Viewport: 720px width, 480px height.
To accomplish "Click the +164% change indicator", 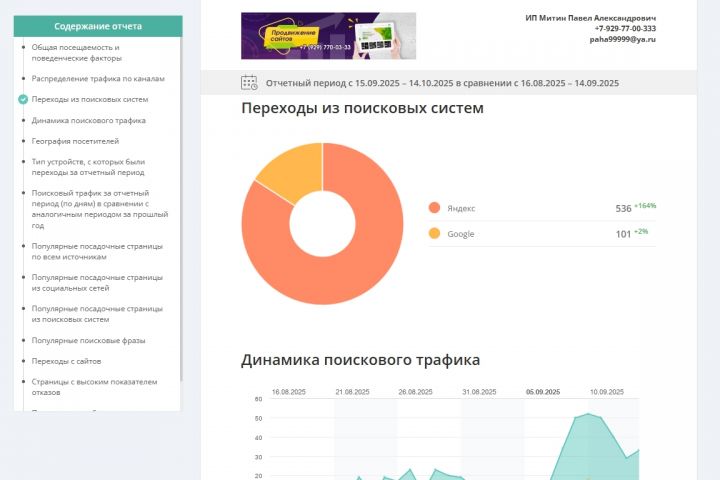I will click(x=645, y=206).
